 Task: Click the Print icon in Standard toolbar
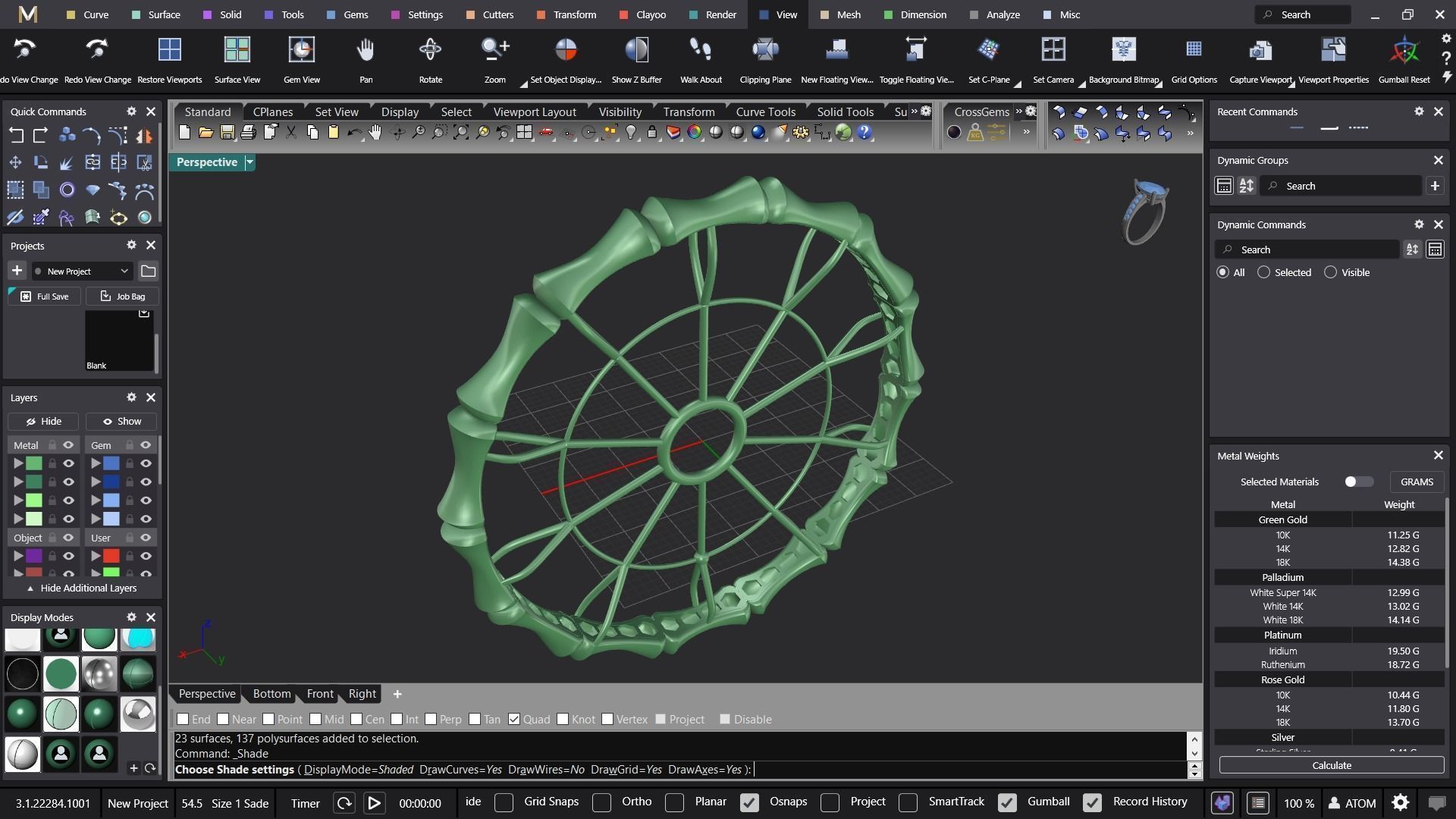coord(248,133)
